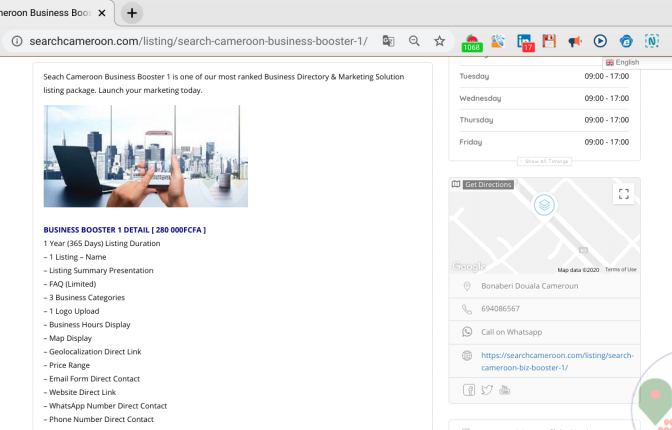Click the phone handset icon
The image size is (672, 430).
467,309
